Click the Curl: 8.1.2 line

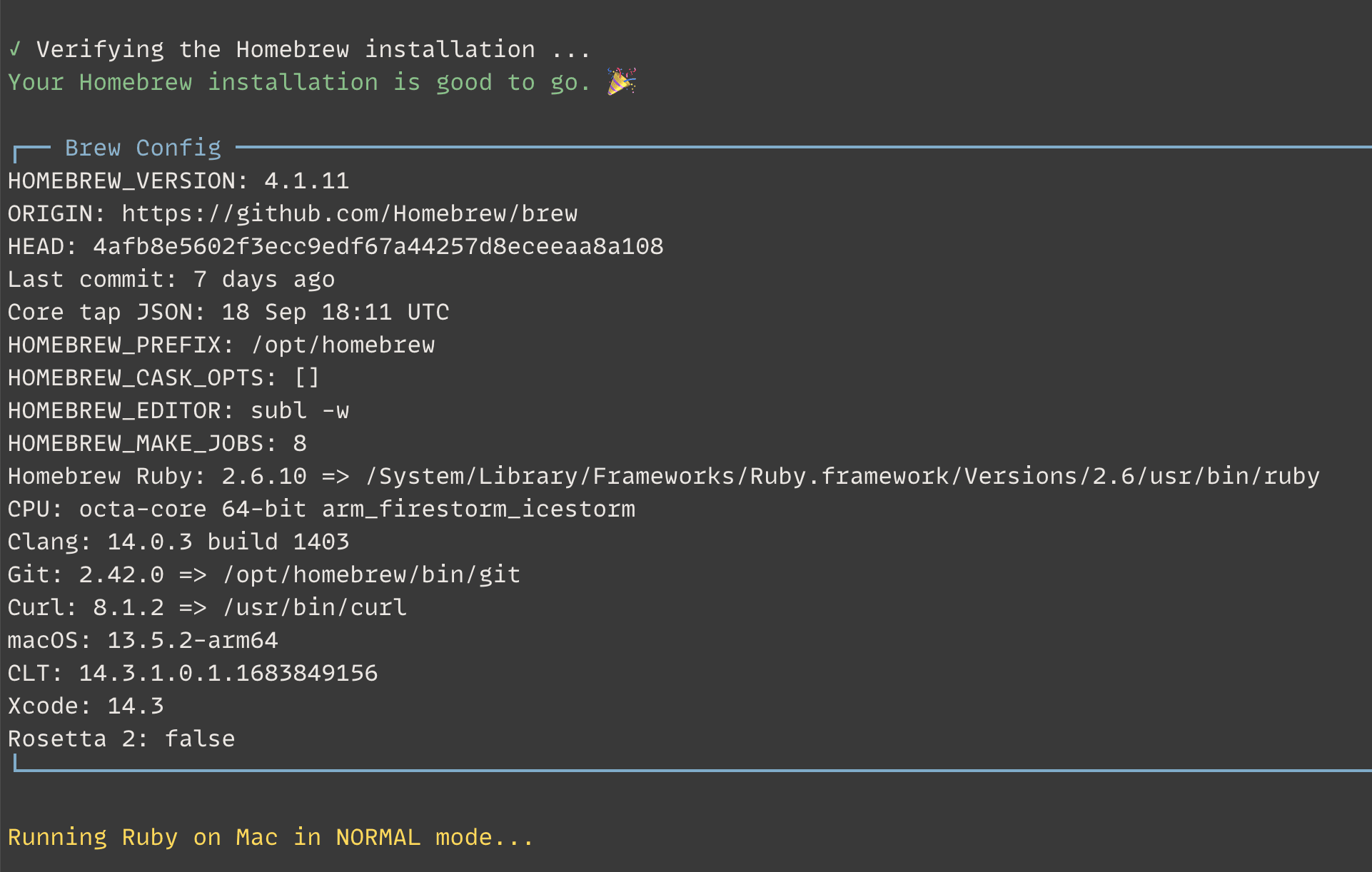[x=207, y=607]
